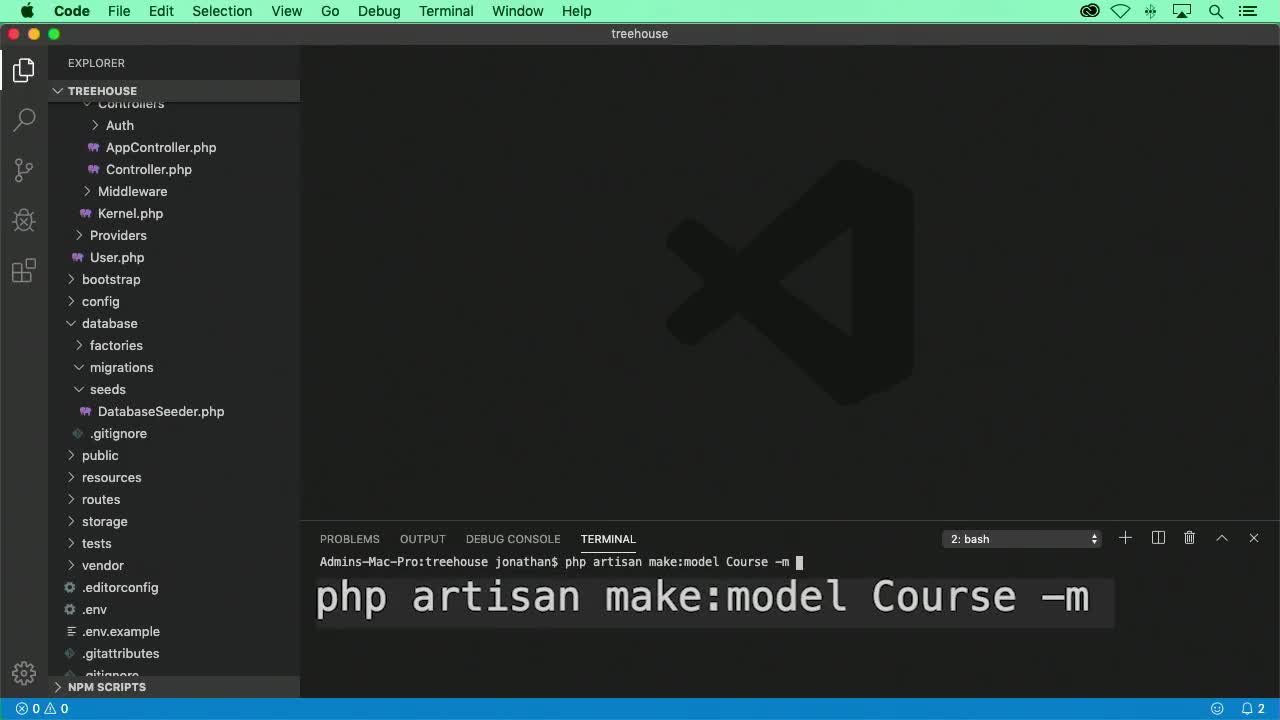Open the Source Control icon

[x=23, y=170]
